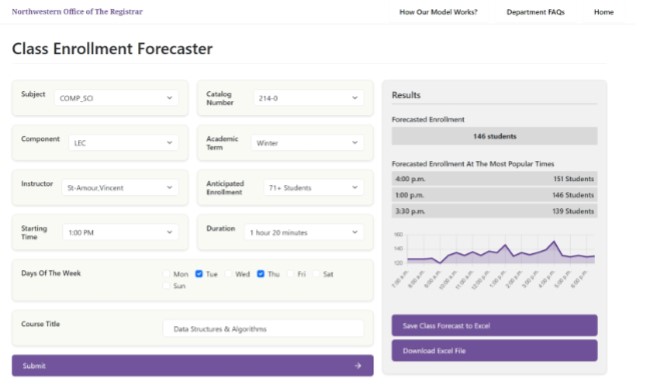
Task: Open the Starting Time dropdown
Action: 121,232
